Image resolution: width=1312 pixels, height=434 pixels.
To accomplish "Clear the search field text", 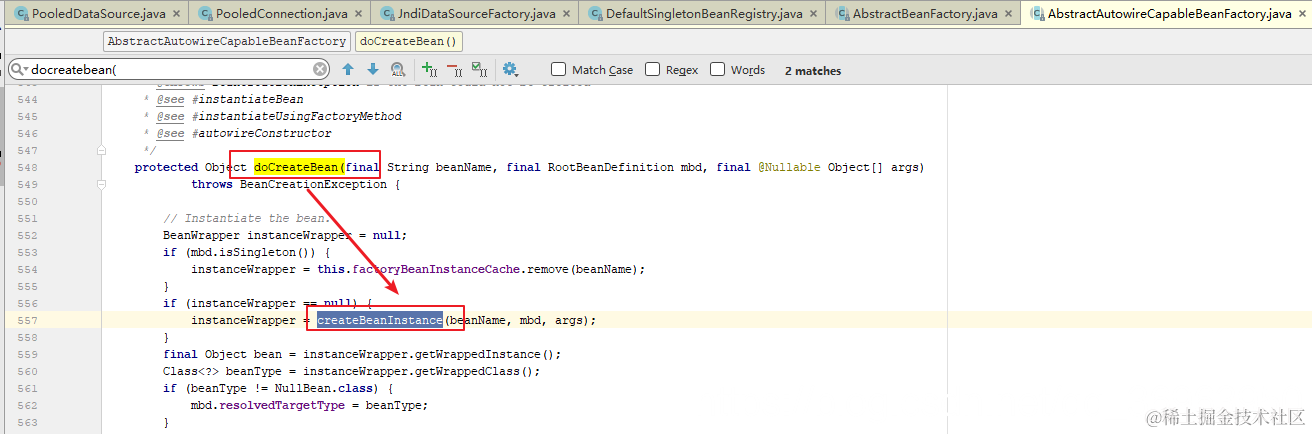I will point(320,69).
